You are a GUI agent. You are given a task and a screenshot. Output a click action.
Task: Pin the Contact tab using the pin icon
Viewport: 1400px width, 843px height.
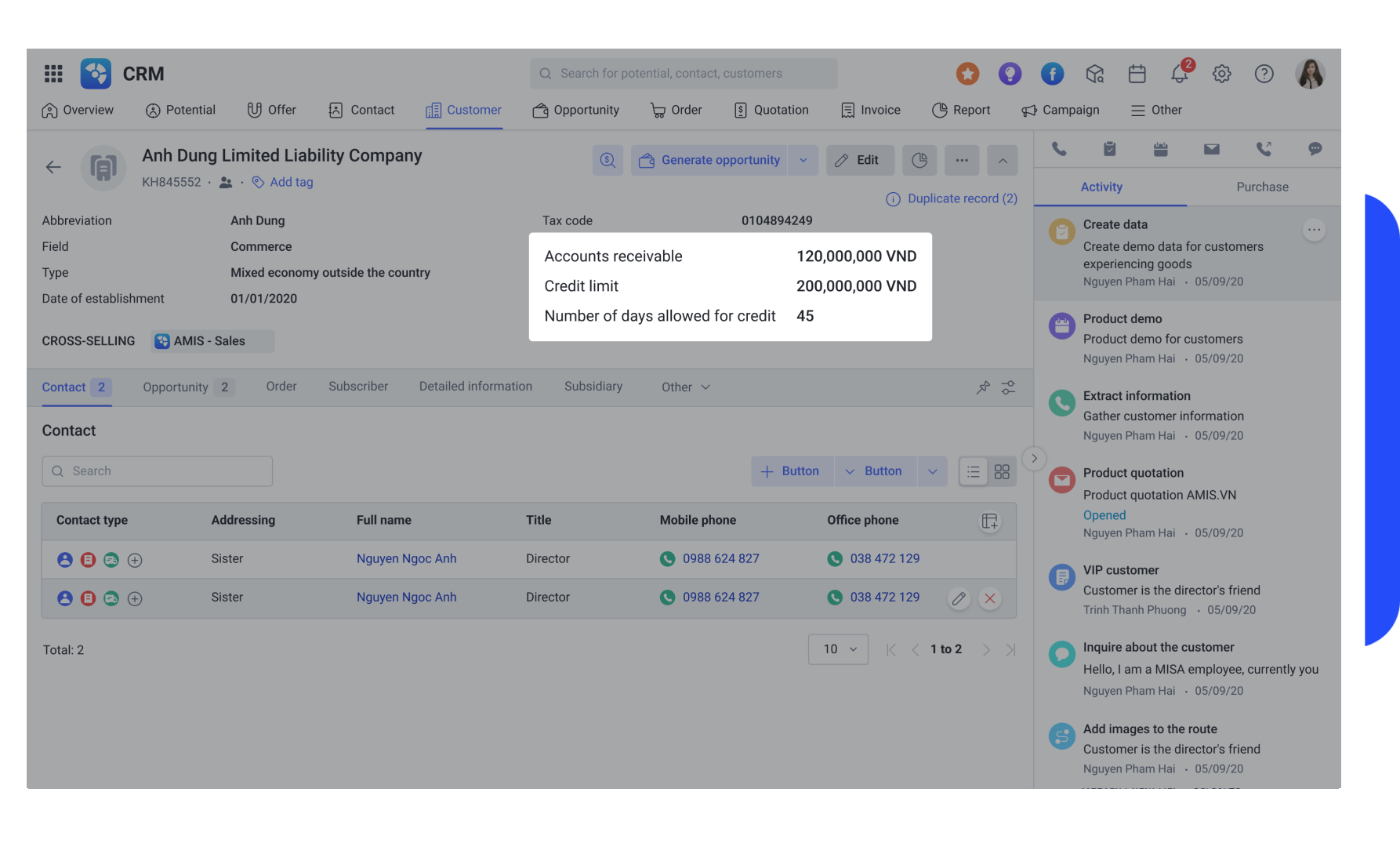tap(982, 387)
